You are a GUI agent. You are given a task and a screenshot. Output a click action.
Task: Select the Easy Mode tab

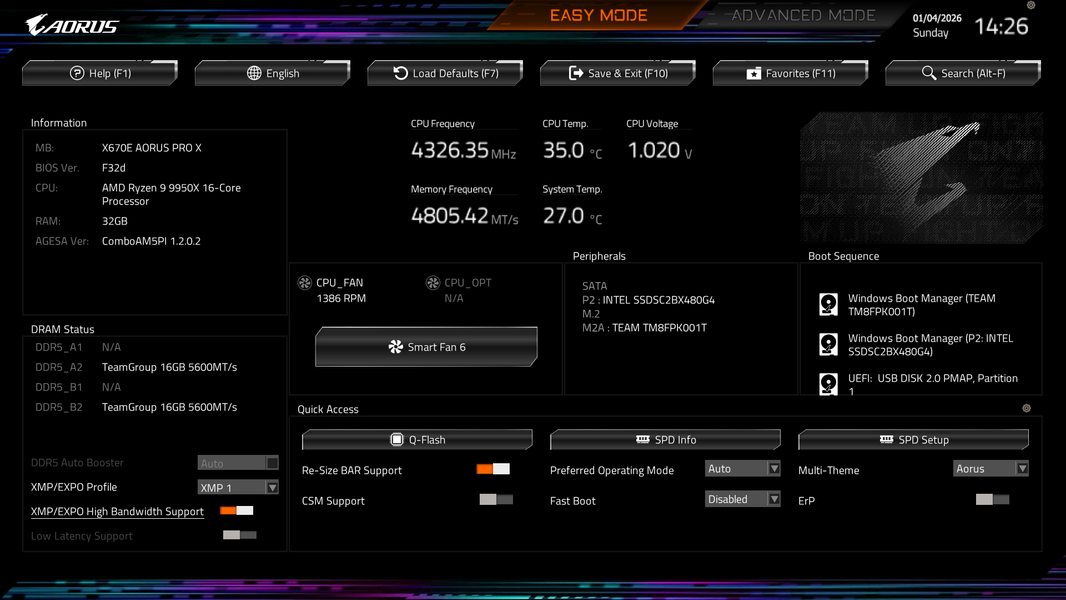click(x=598, y=15)
